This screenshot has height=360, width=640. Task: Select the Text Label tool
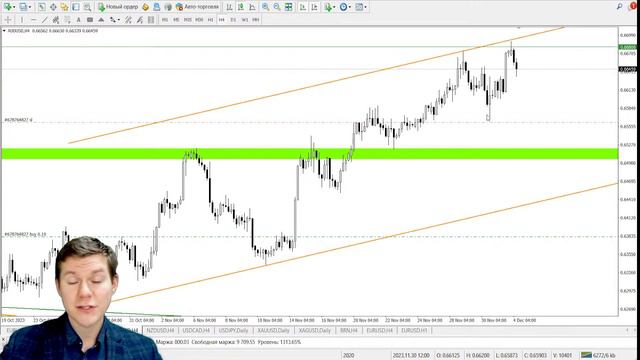pyautogui.click(x=90, y=20)
